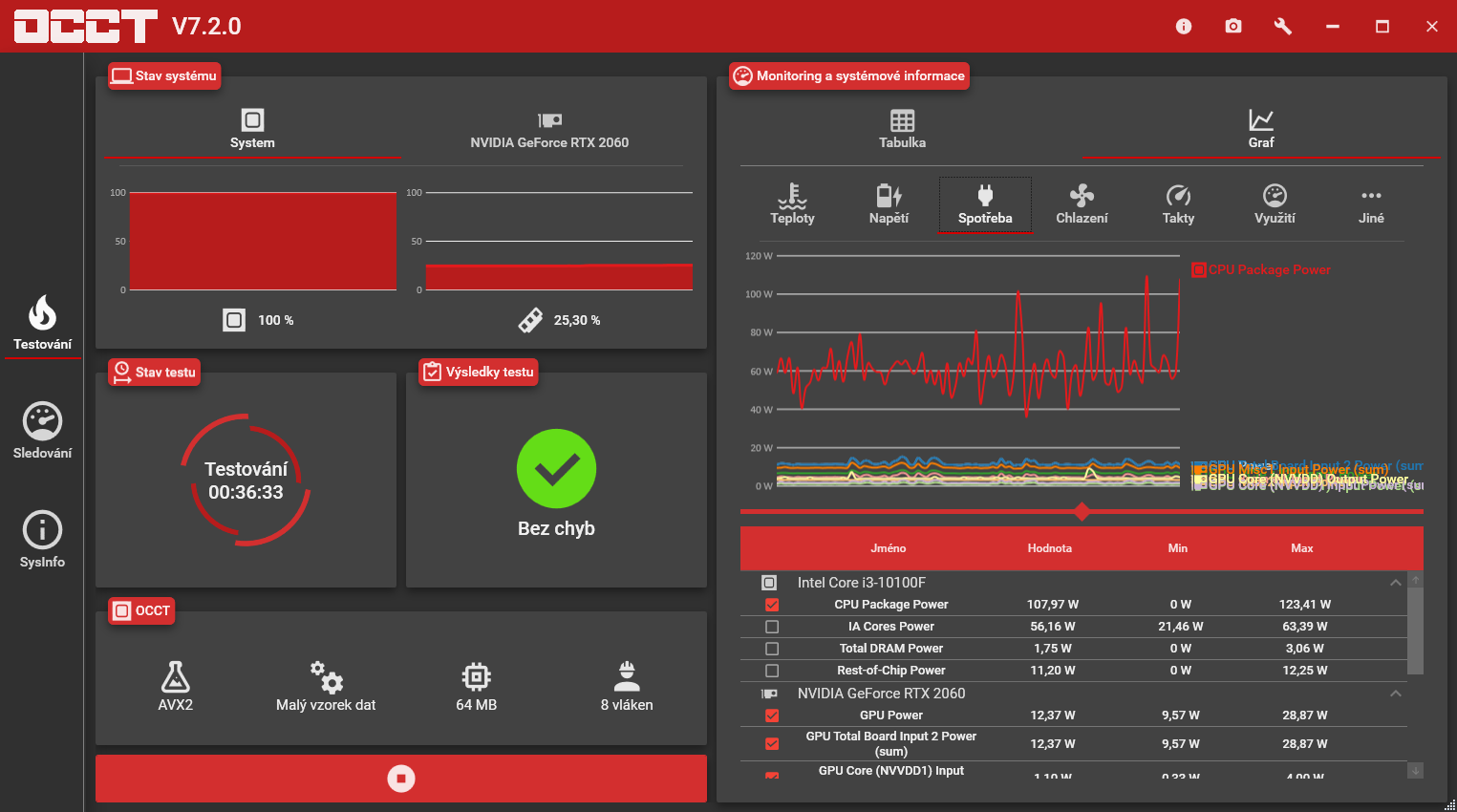Open the Jiné category

click(x=1371, y=204)
